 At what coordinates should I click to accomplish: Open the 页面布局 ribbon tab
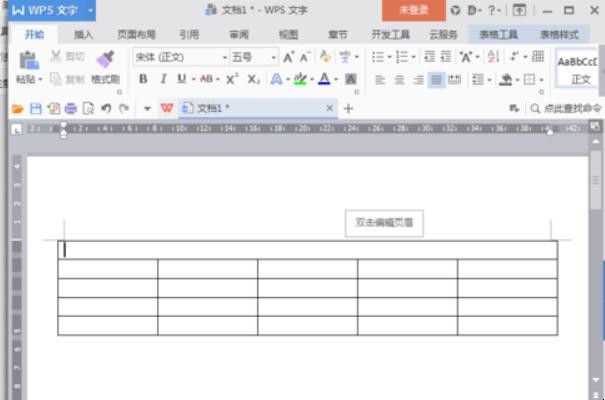point(136,34)
